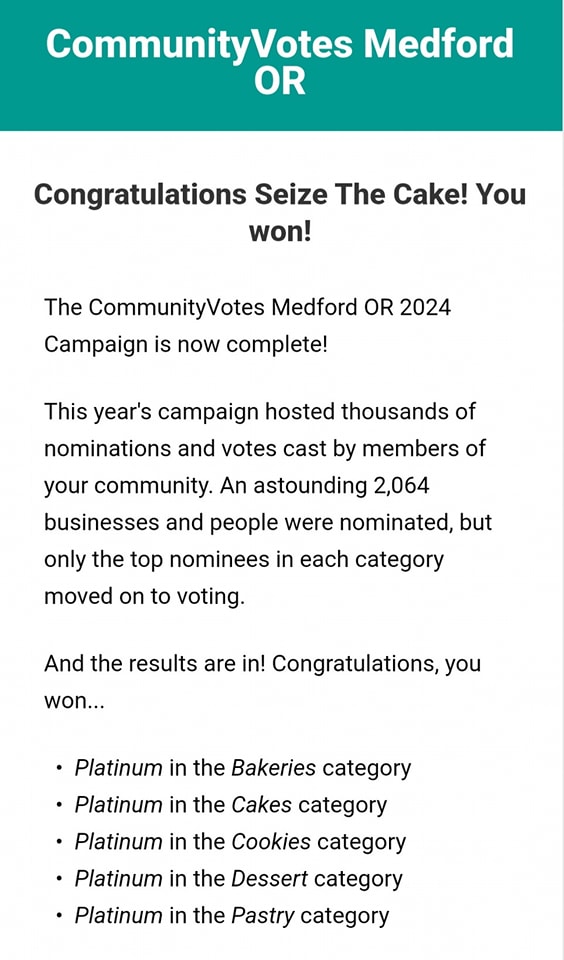Click the "The CommunityVotes Medford OR 2024" line
This screenshot has height=960, width=564.
pyautogui.click(x=247, y=307)
